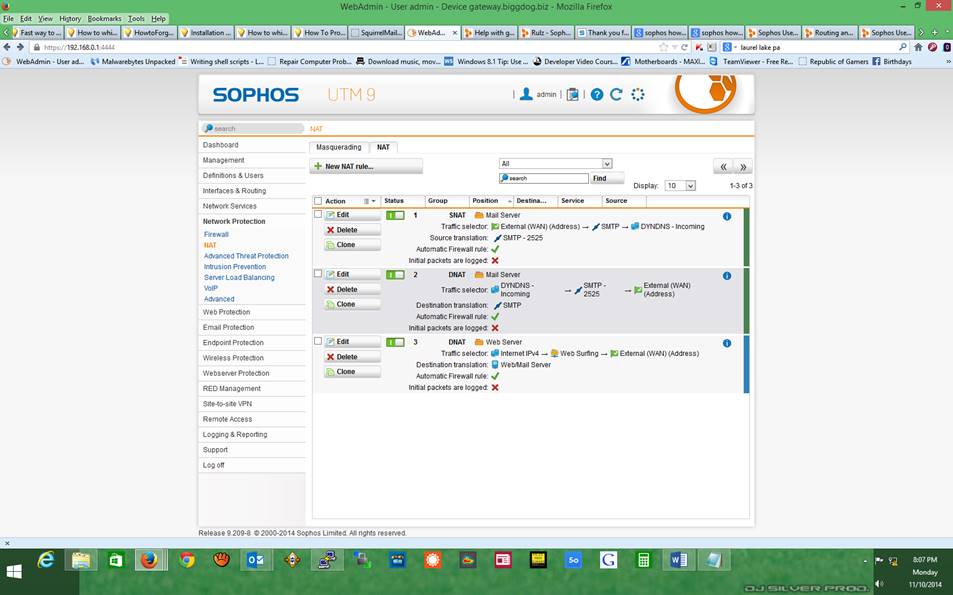This screenshot has width=953, height=595.
Task: Open the Display count dropdown
Action: (680, 186)
